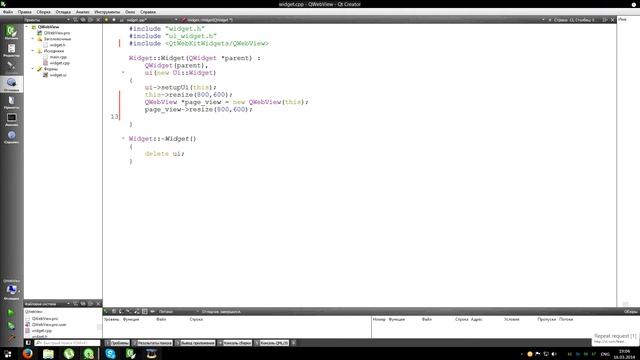This screenshot has height=360, width=640.
Task: Close the widget.cpp editor with X
Action: 612,20
